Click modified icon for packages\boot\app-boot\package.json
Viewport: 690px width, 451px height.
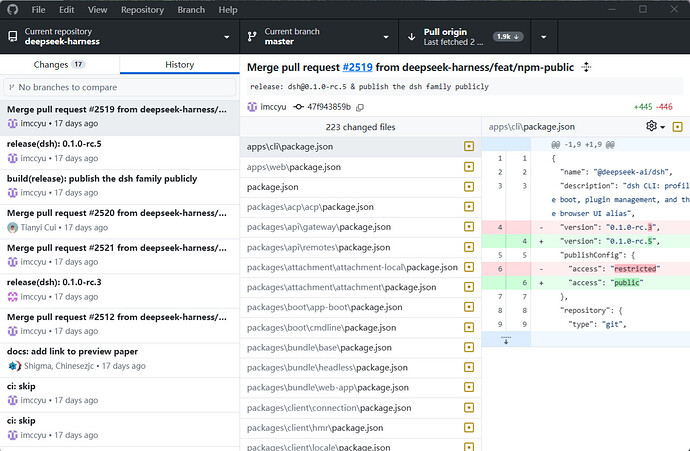[469, 307]
